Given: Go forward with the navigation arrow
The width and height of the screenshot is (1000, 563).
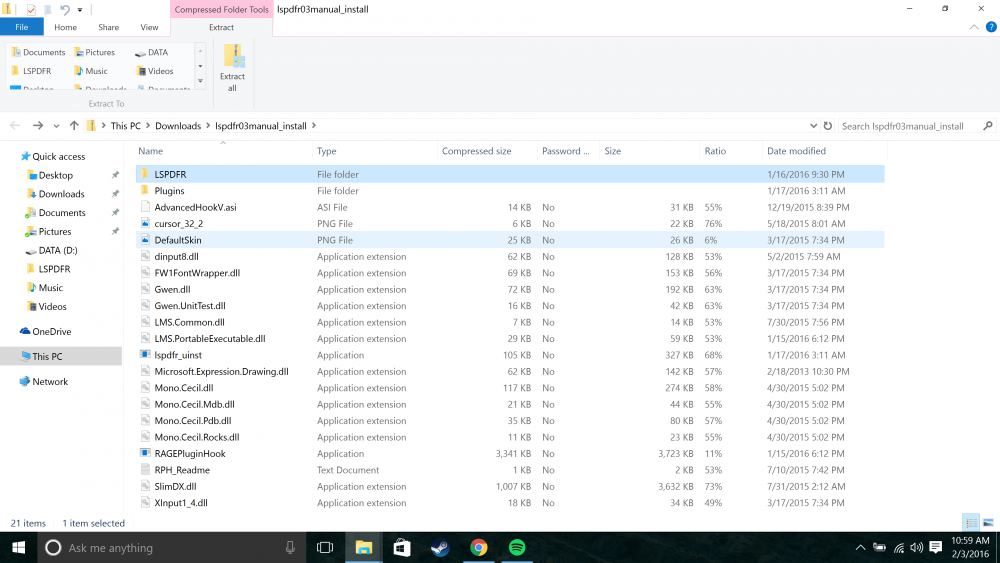Looking at the screenshot, I should (x=38, y=126).
